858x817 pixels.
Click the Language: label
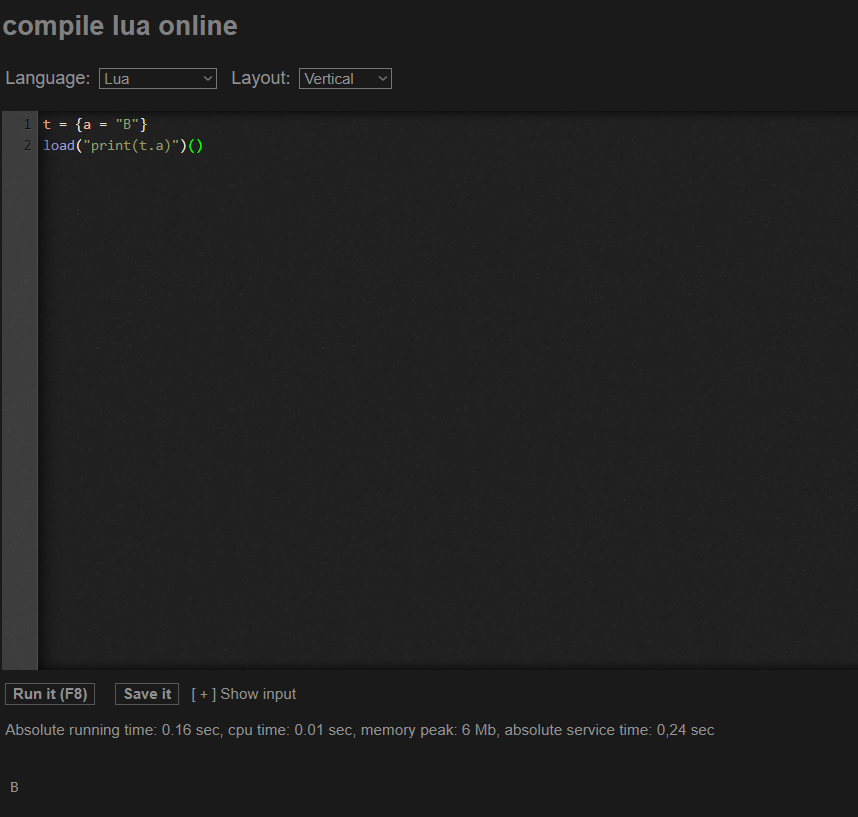(48, 78)
